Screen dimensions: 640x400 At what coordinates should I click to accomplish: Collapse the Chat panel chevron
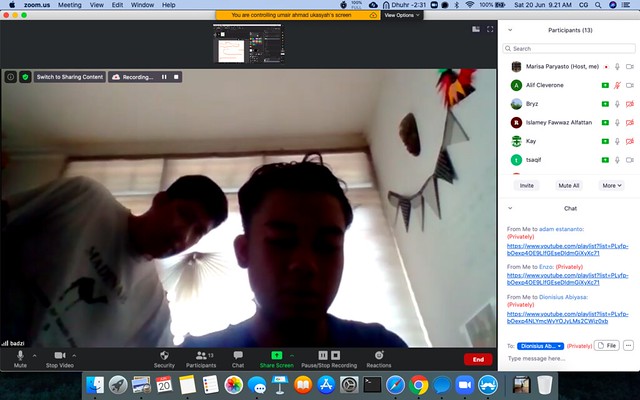tap(511, 208)
